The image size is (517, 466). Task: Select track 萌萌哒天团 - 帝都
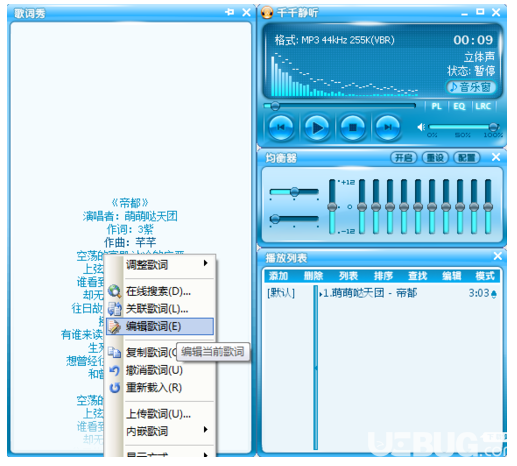point(370,293)
